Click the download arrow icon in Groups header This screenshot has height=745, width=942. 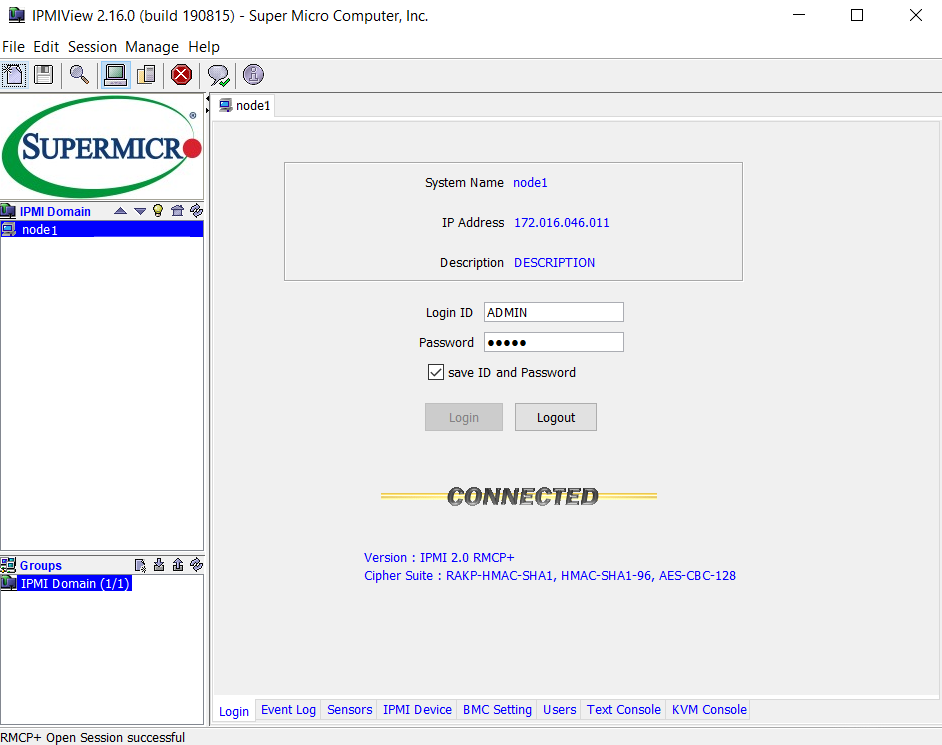[x=159, y=565]
